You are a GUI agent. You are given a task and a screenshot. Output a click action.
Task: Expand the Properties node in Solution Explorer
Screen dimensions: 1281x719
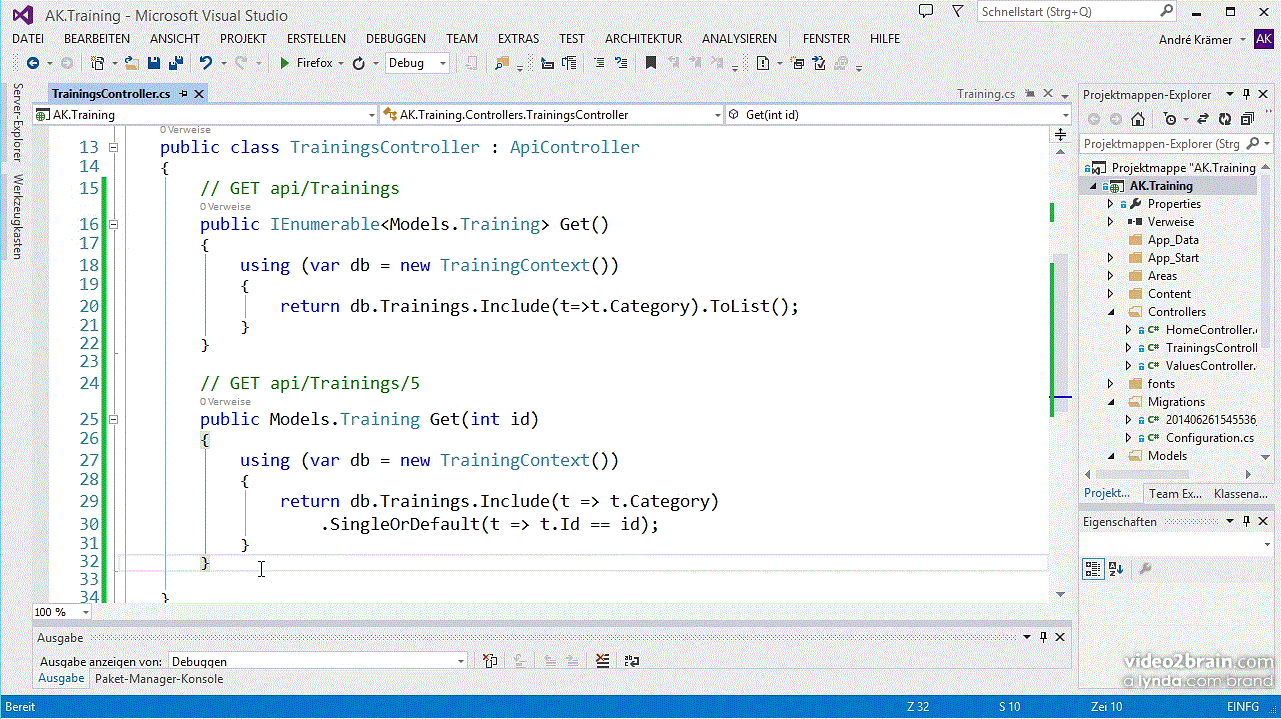point(1110,204)
